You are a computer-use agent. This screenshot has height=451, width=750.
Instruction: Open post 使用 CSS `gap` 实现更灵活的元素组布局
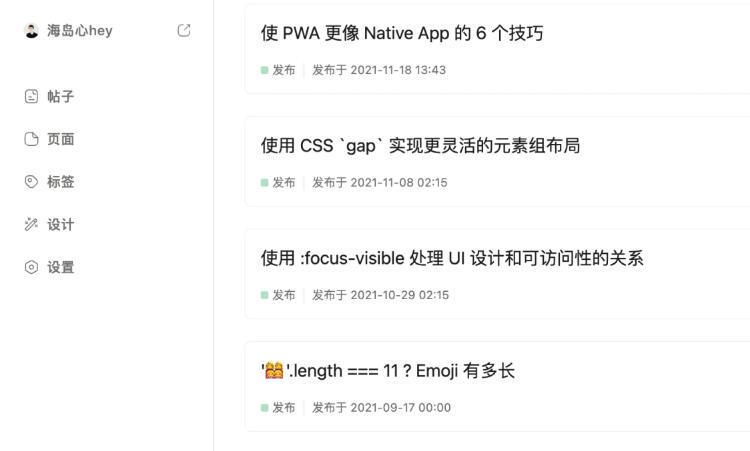point(420,146)
